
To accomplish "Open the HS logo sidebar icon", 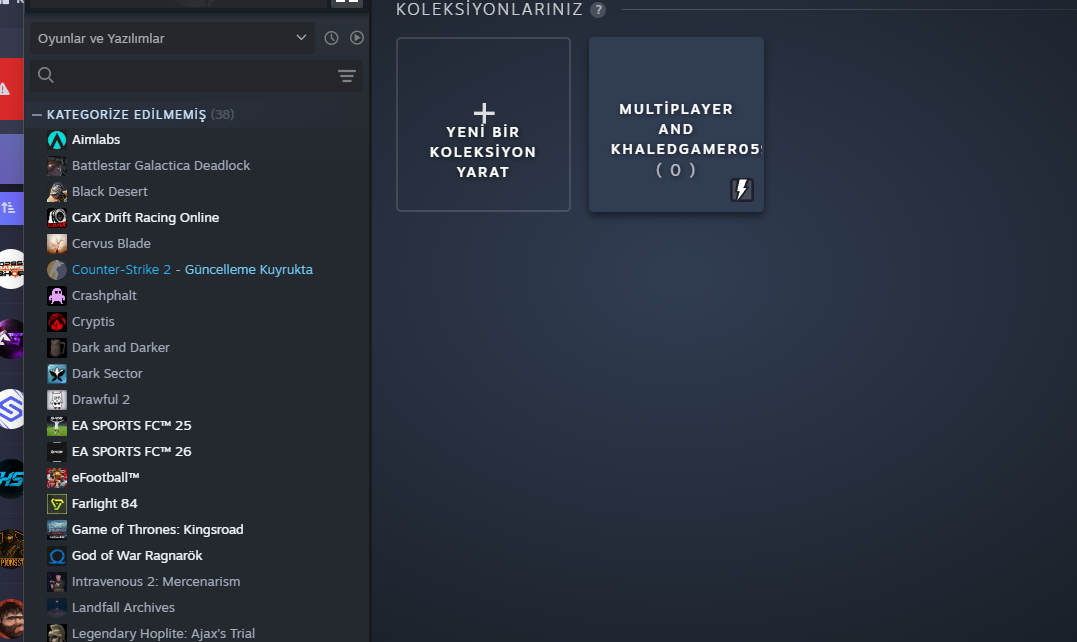I will (12, 479).
